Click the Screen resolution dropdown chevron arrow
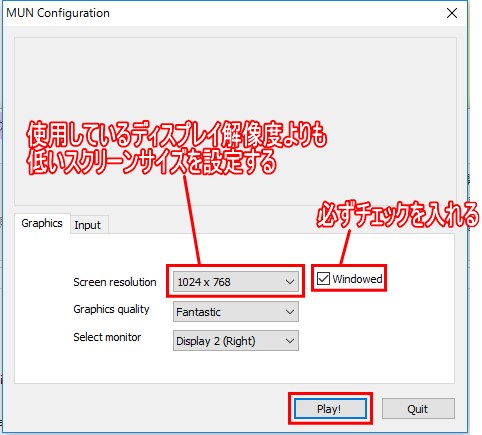The height and width of the screenshot is (435, 482). pos(290,282)
